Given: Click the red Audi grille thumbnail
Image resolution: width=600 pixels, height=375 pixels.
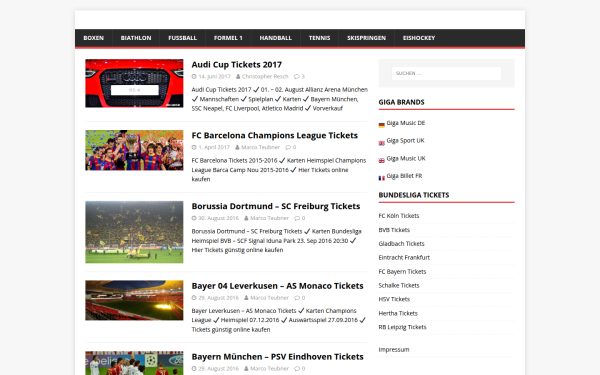Looking at the screenshot, I should [x=134, y=83].
